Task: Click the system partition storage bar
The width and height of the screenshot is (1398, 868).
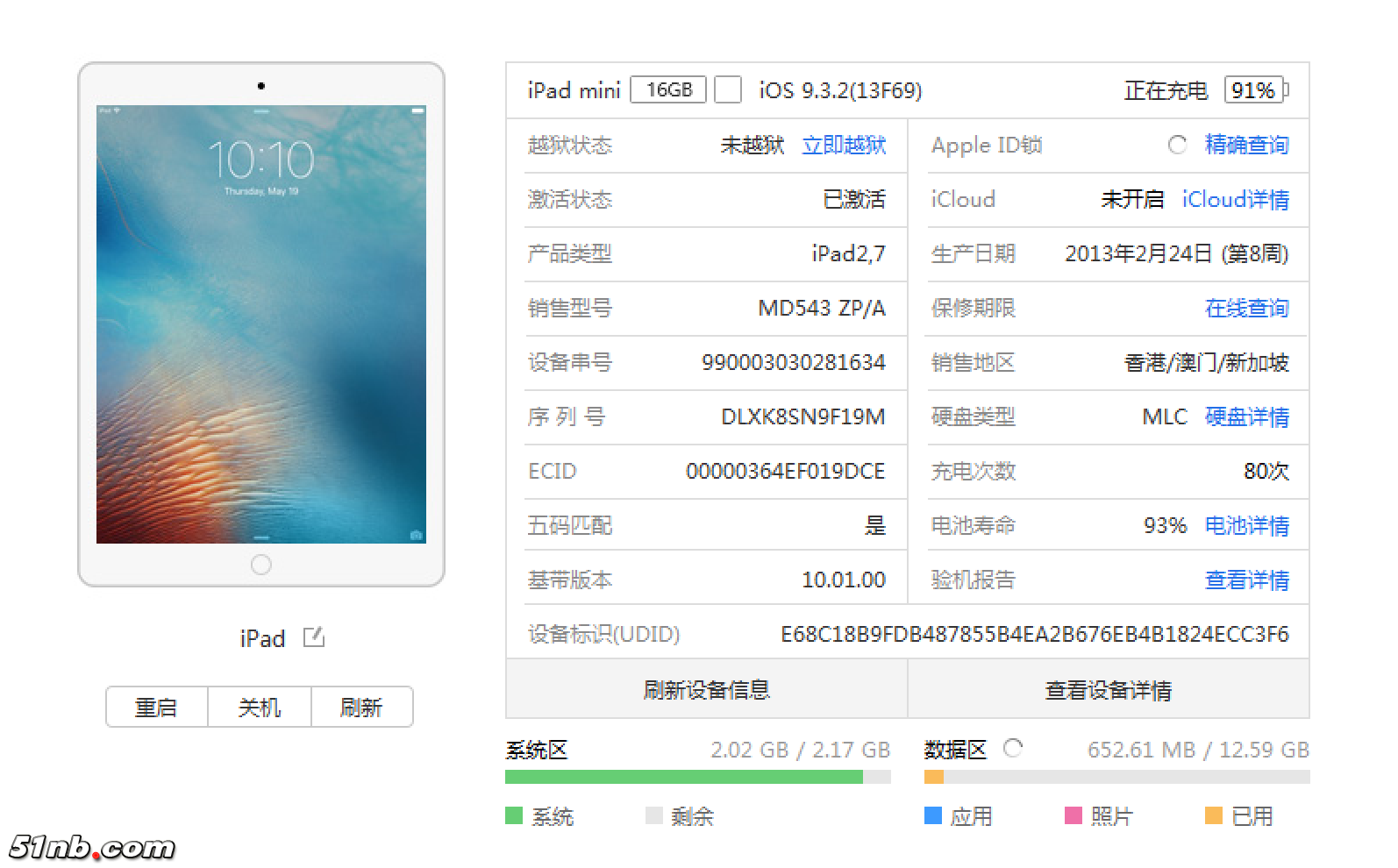Action: pyautogui.click(x=697, y=777)
